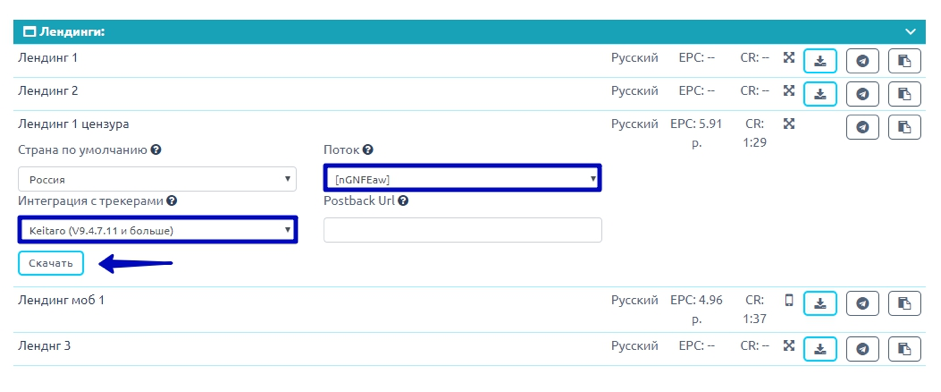This screenshot has width=941, height=392.
Task: Click download icon for Лендинг 2
Action: pyautogui.click(x=820, y=94)
